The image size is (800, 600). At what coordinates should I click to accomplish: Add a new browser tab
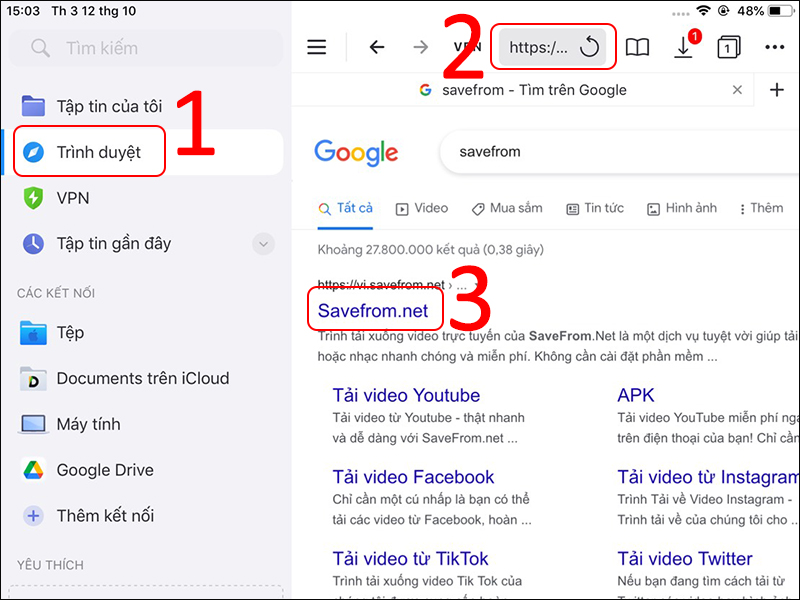[777, 90]
